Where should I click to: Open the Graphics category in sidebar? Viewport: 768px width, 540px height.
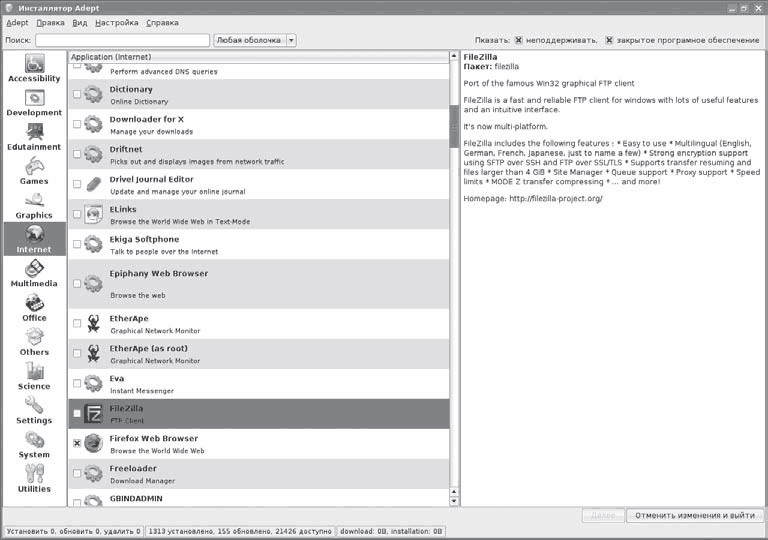click(34, 204)
